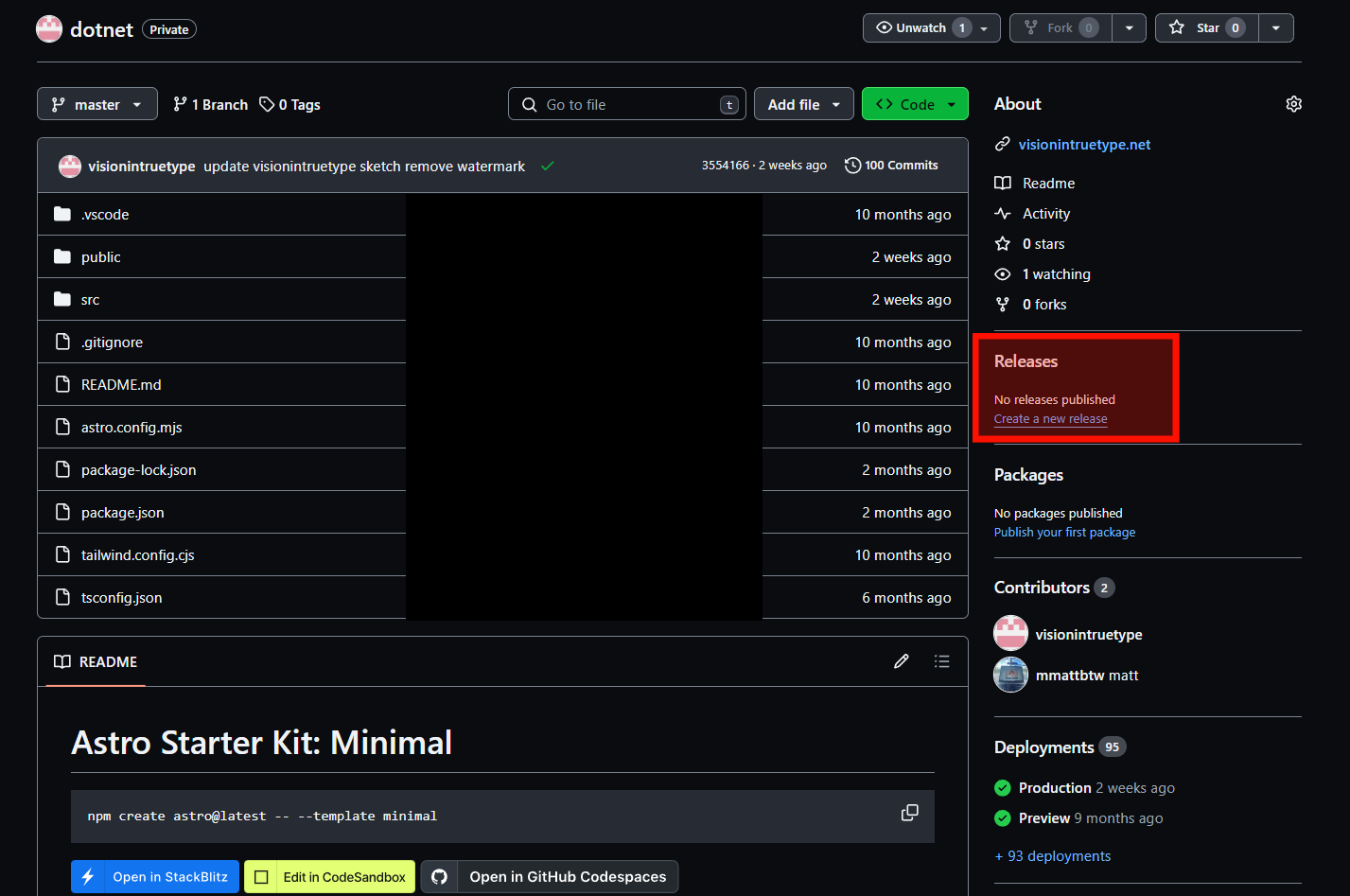The image size is (1350, 896).
Task: Open the green Code dropdown
Action: (914, 104)
